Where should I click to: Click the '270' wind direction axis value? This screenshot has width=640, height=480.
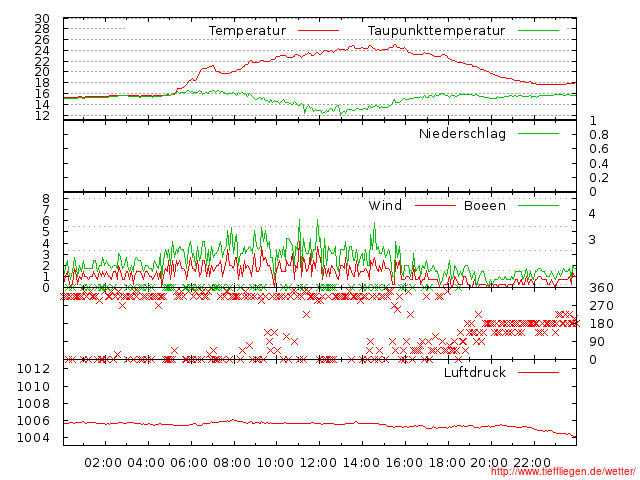click(x=601, y=306)
